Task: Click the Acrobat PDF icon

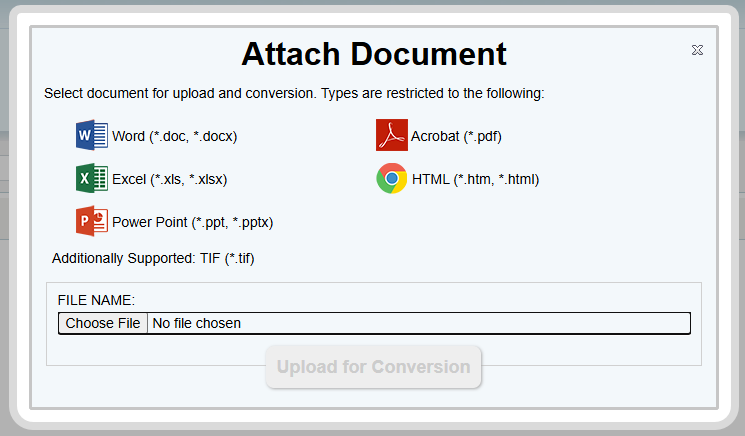Action: coord(391,135)
